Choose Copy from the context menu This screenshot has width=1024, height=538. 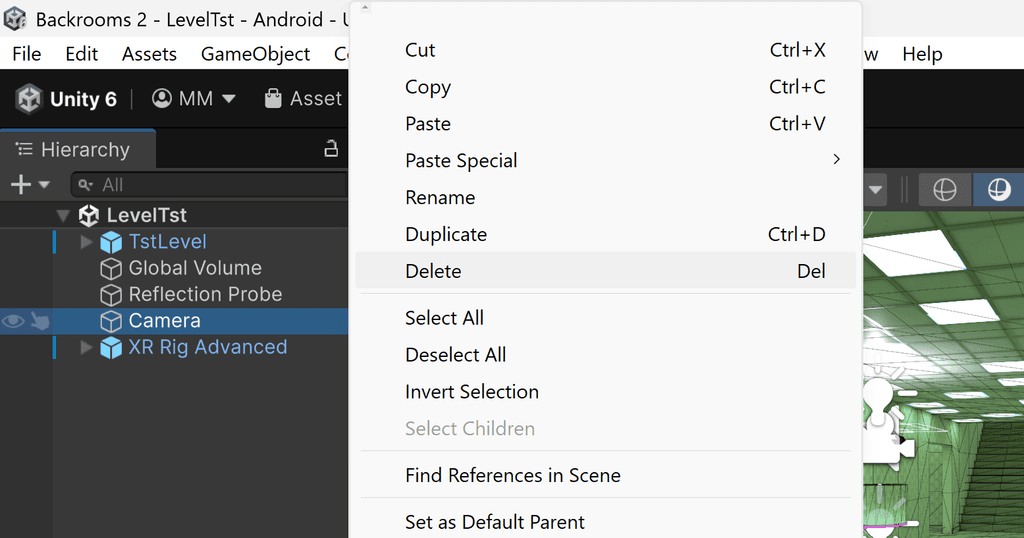click(605, 87)
